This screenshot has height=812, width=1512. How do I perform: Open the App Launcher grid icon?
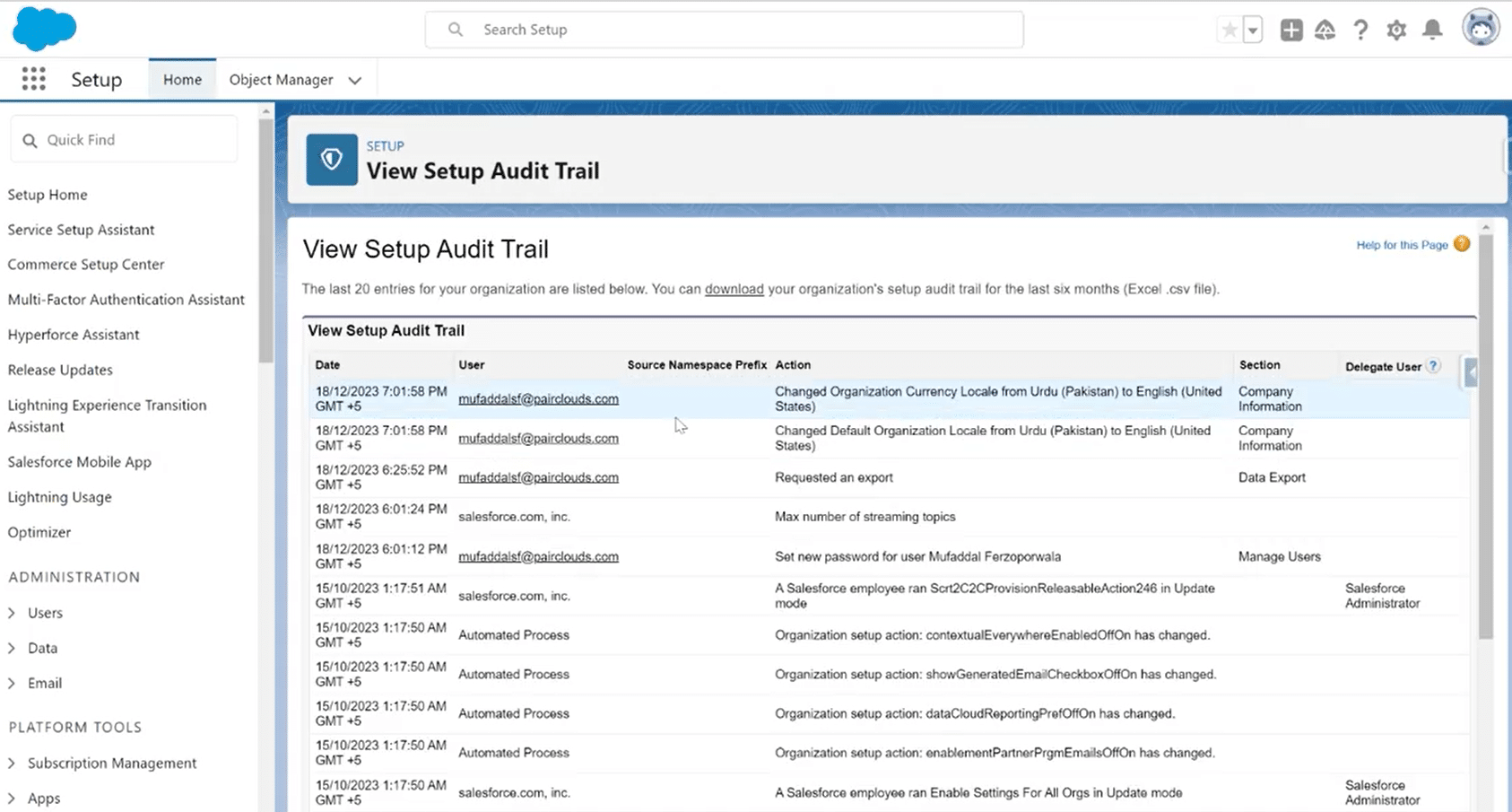point(33,79)
